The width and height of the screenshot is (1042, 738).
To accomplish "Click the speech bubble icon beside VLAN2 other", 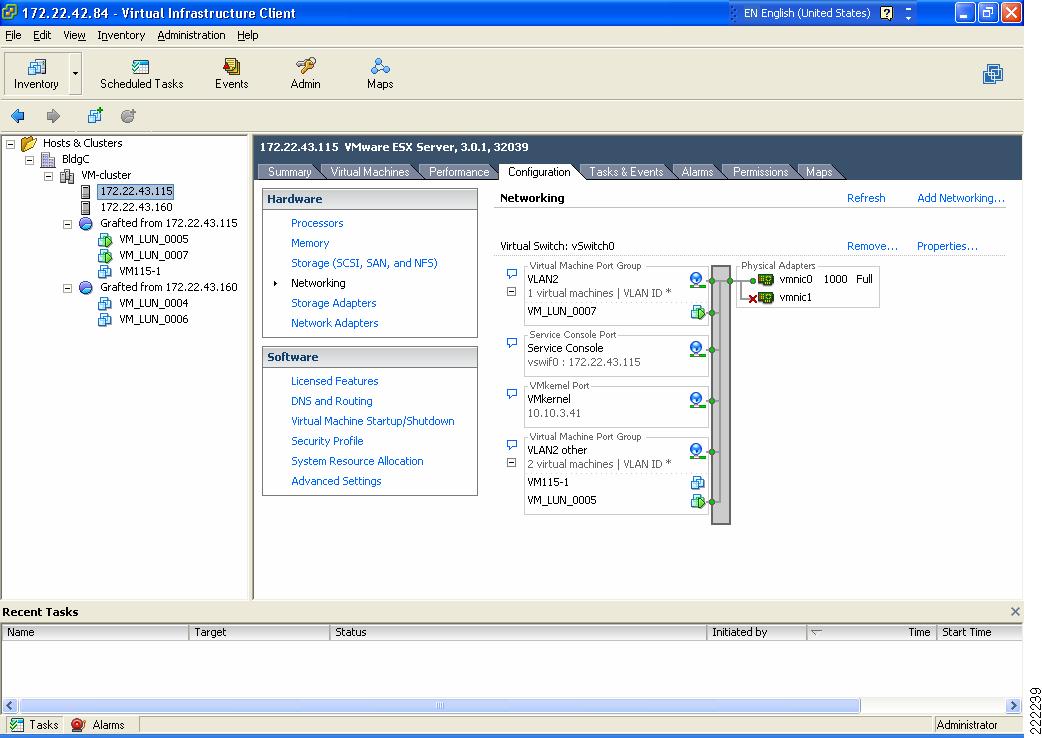I will pyautogui.click(x=512, y=445).
